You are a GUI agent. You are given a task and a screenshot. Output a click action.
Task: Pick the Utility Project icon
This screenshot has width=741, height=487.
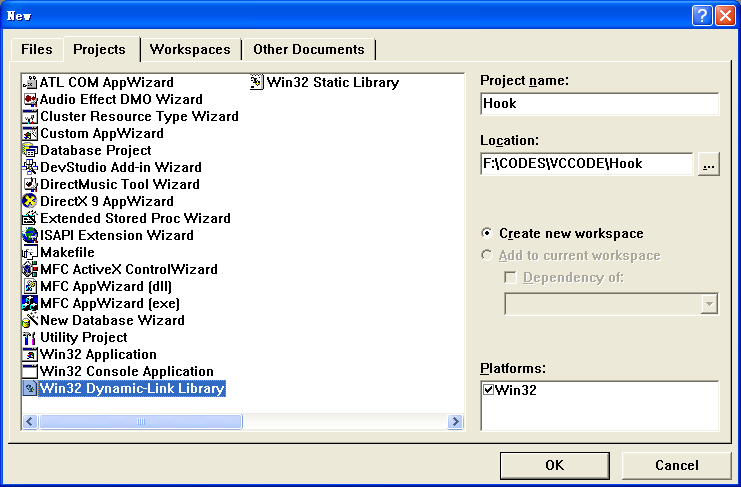(30, 337)
